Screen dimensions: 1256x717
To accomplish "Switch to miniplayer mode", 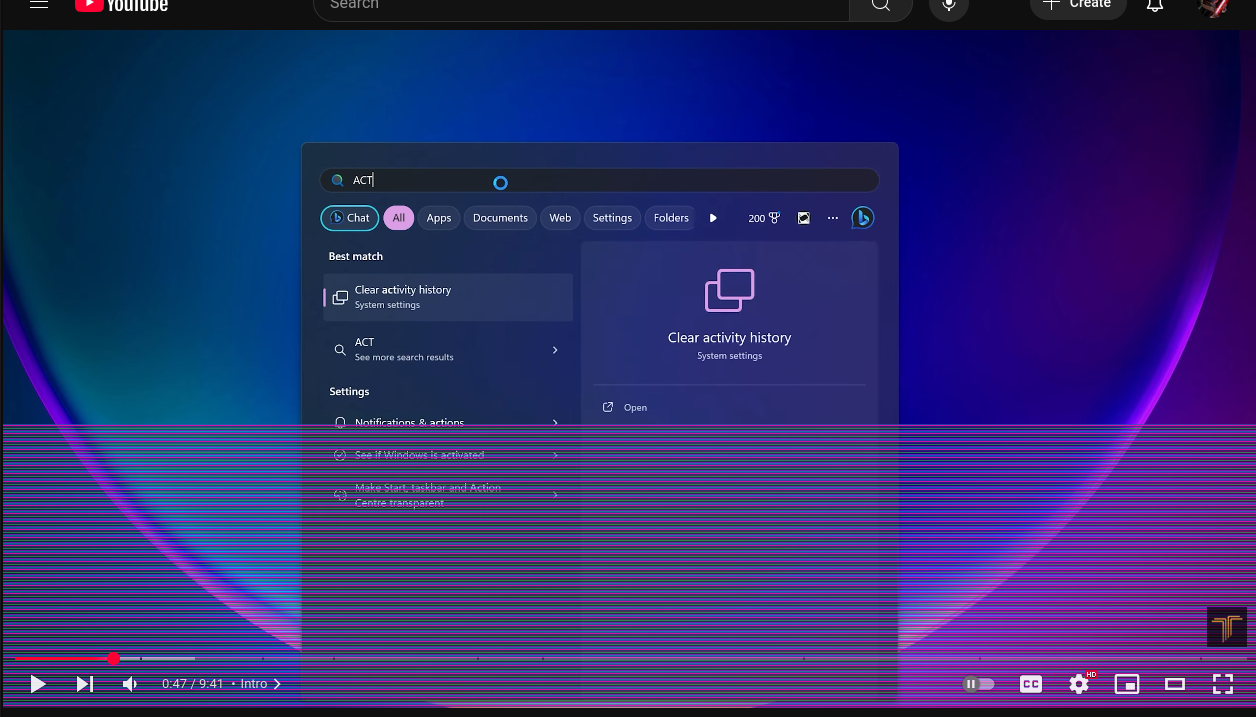I will pyautogui.click(x=1127, y=684).
